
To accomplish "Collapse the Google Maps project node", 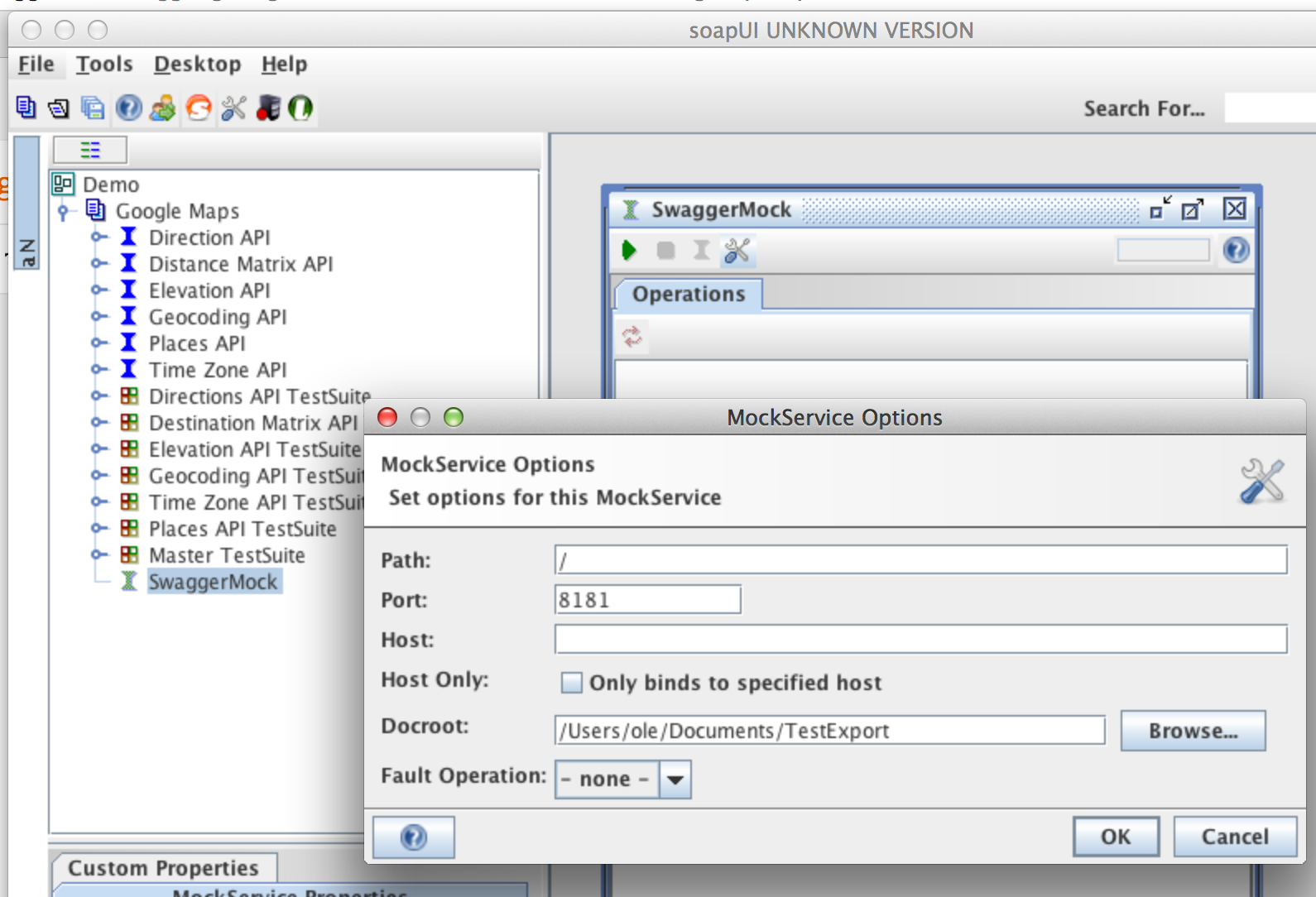I will click(64, 212).
